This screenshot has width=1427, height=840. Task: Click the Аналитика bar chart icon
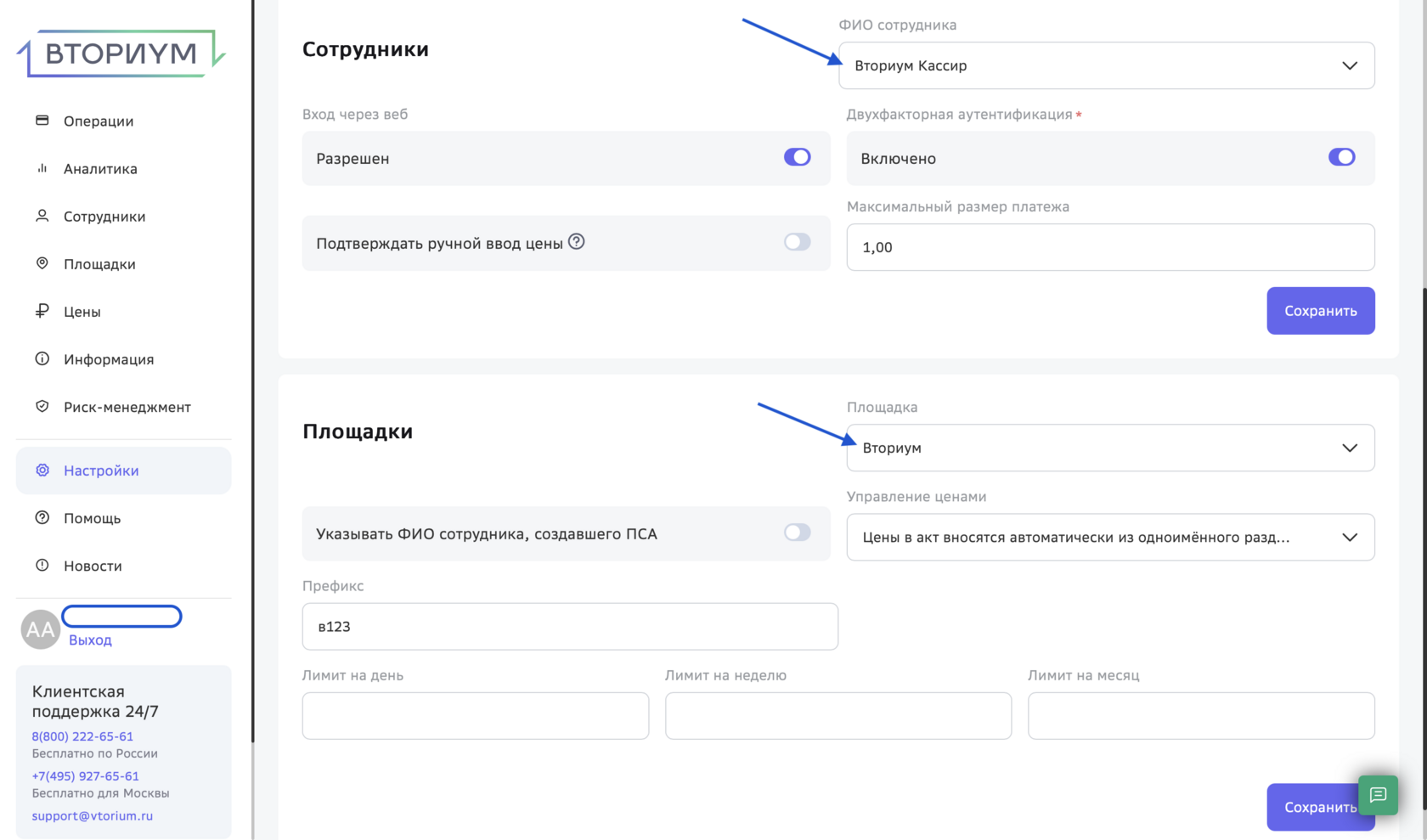[x=42, y=168]
